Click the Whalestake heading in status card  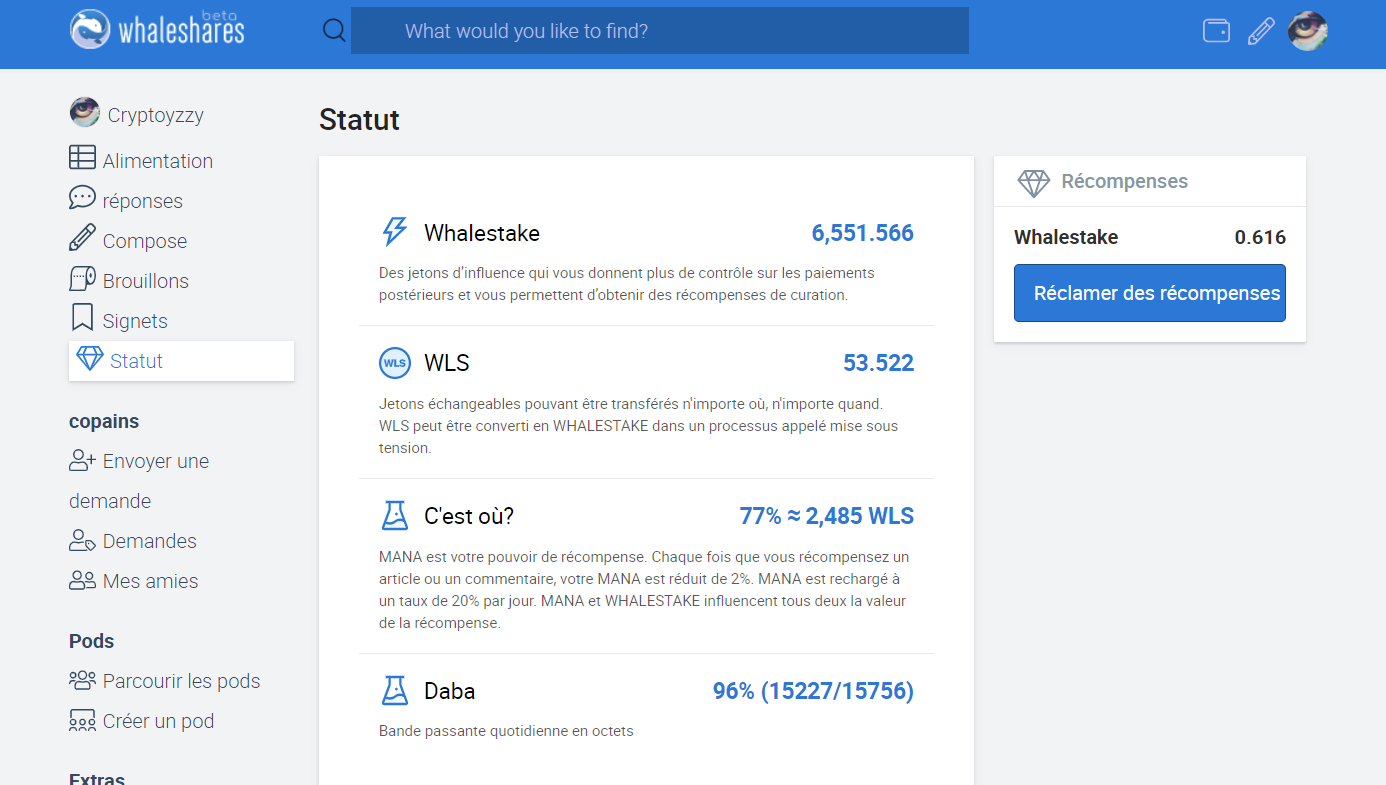[482, 233]
